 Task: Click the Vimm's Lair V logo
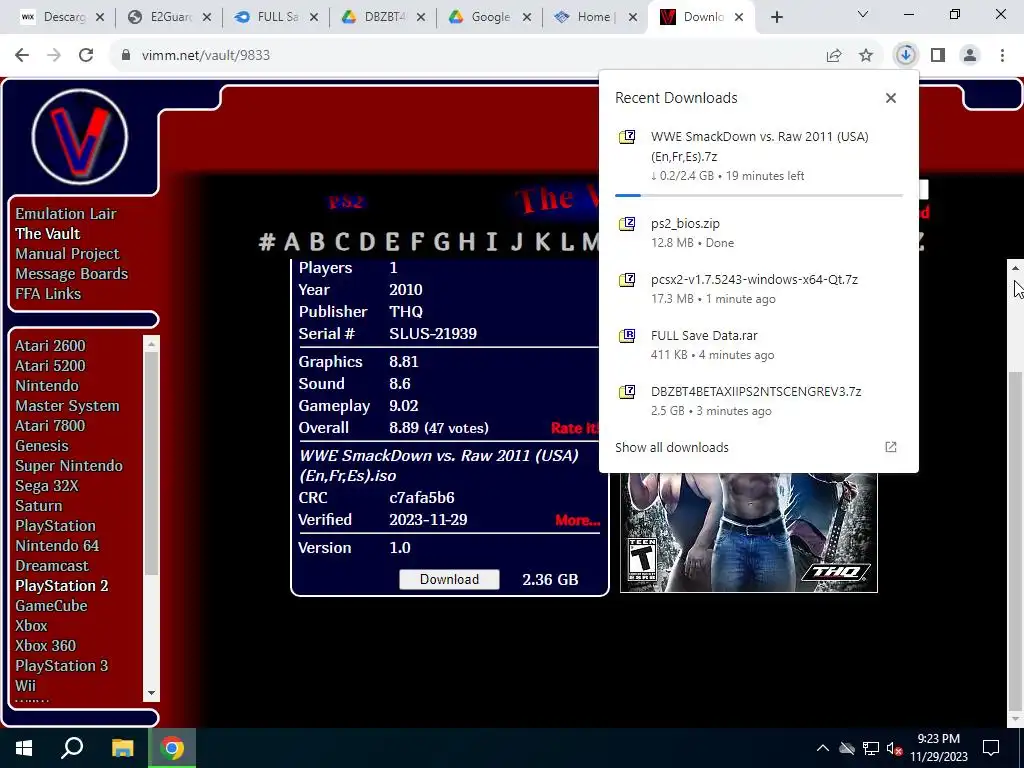point(80,136)
